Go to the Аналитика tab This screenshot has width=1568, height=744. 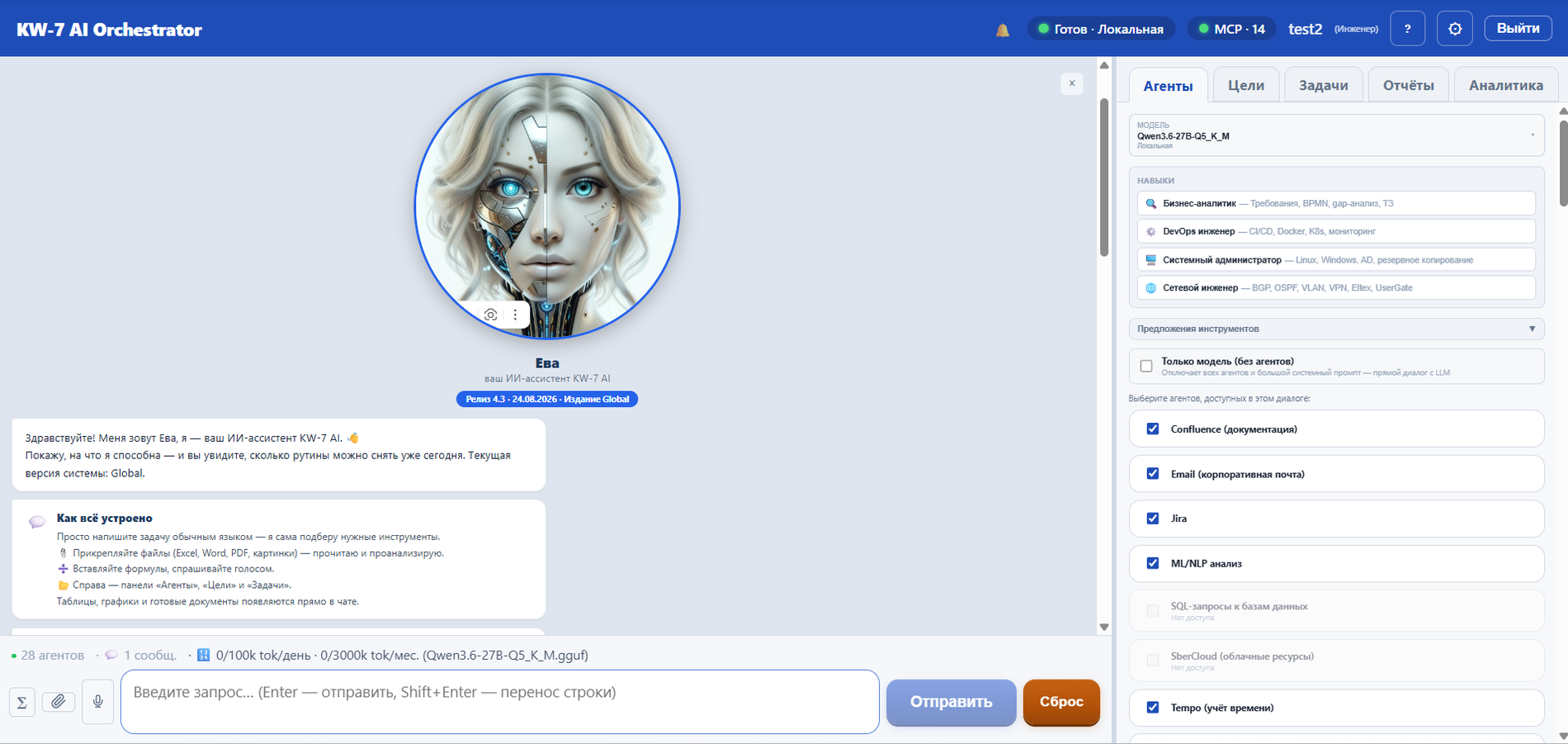pos(1506,85)
